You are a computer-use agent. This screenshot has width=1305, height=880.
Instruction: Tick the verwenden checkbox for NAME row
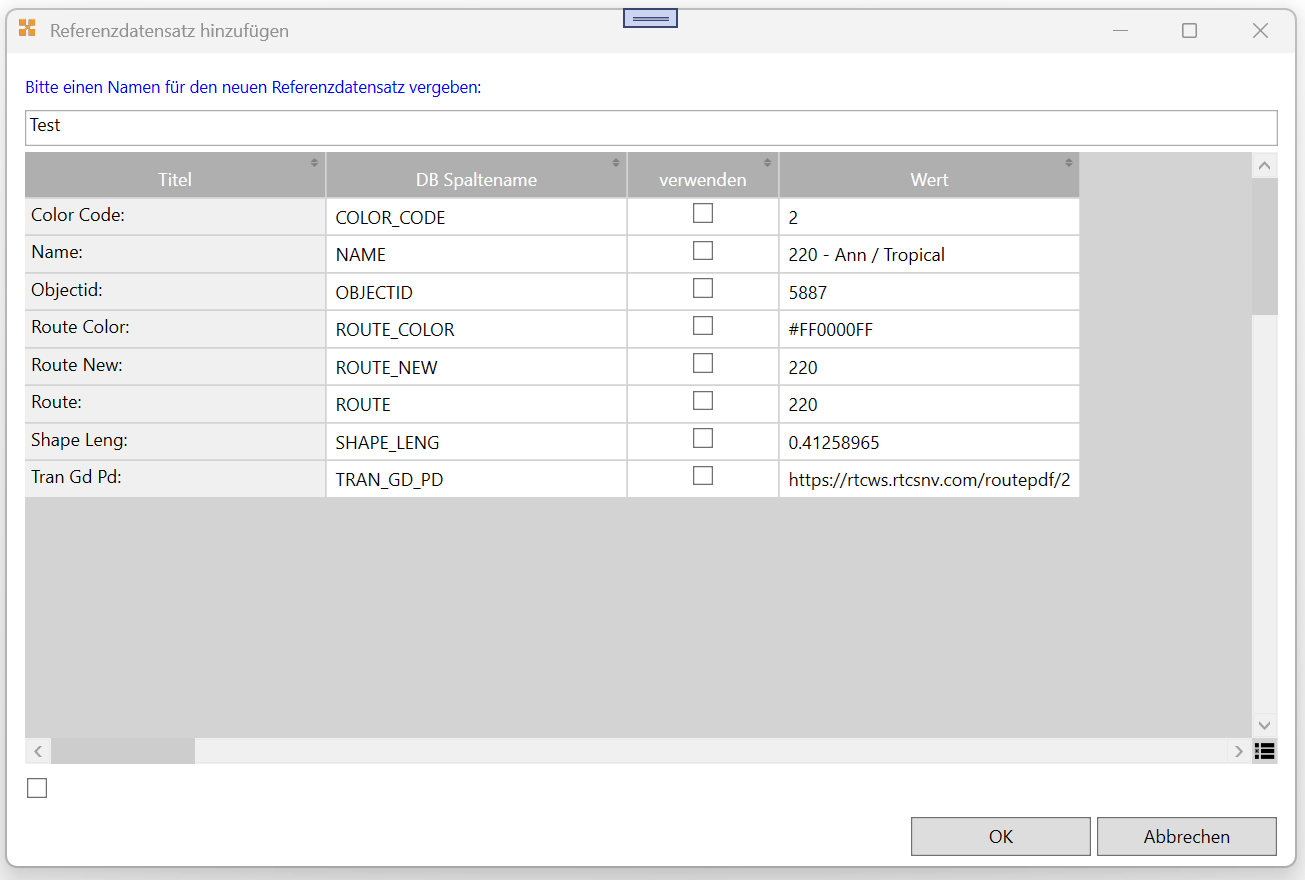703,251
